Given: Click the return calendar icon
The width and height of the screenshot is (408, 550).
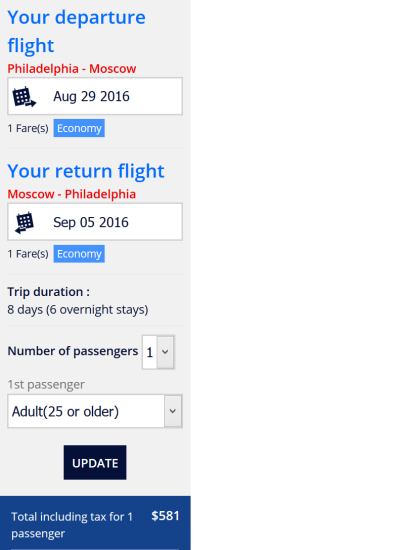Looking at the screenshot, I should [x=24, y=222].
